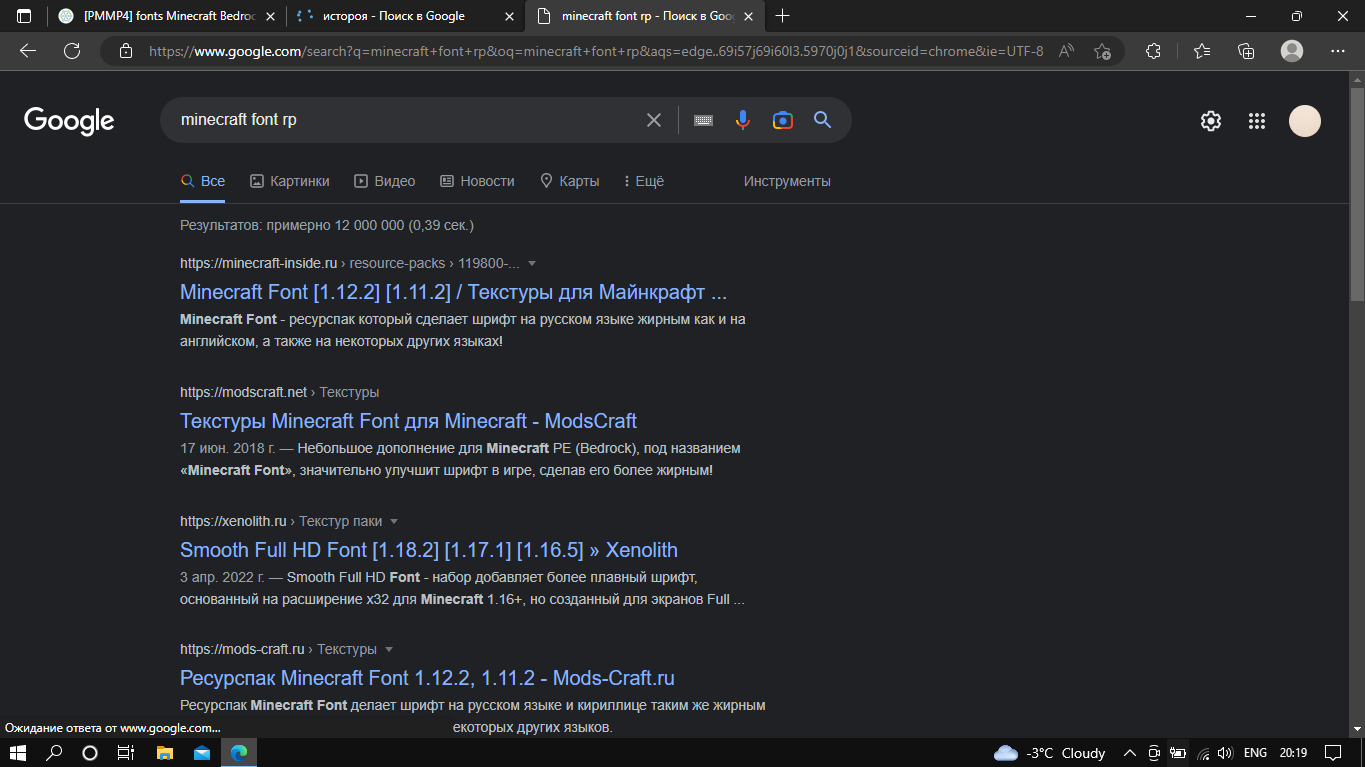Viewport: 1365px width, 767px height.
Task: Open File Explorer from the taskbar
Action: coord(164,753)
